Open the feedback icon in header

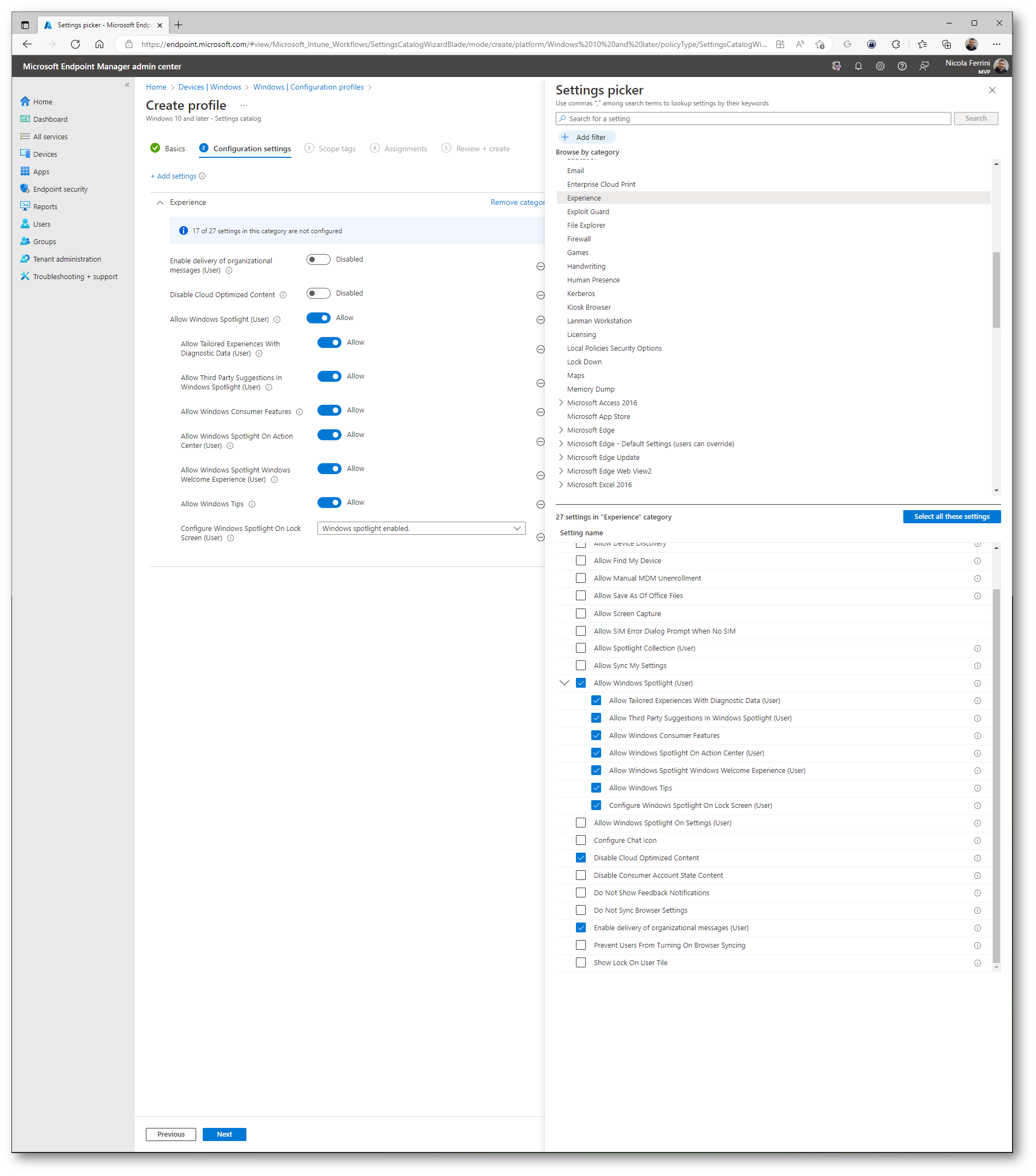tap(924, 66)
